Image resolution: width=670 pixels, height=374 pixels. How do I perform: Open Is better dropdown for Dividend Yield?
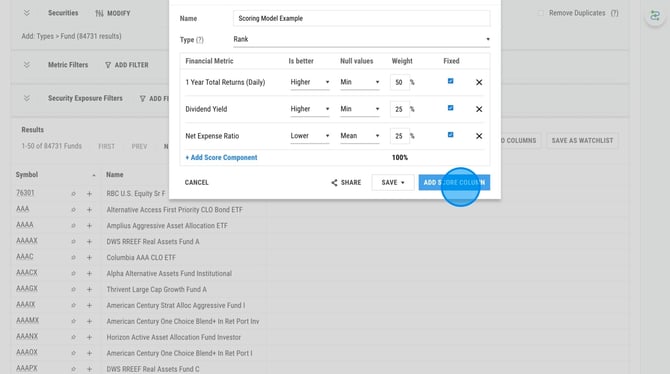click(310, 109)
